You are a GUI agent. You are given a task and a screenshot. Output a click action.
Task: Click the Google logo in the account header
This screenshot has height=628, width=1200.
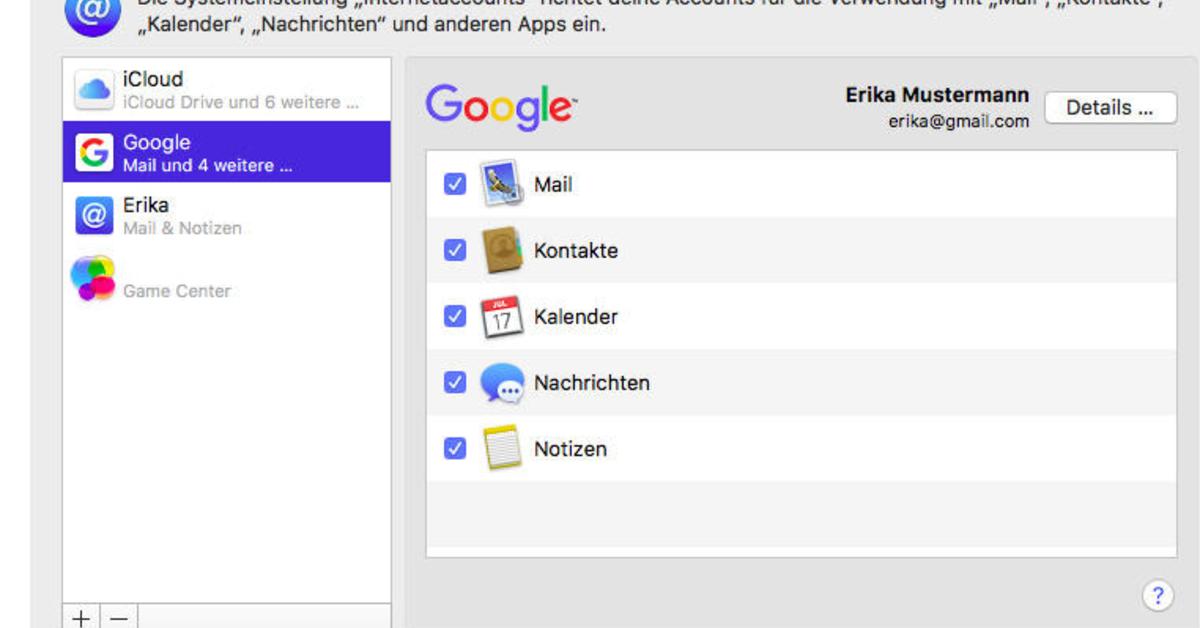(501, 107)
